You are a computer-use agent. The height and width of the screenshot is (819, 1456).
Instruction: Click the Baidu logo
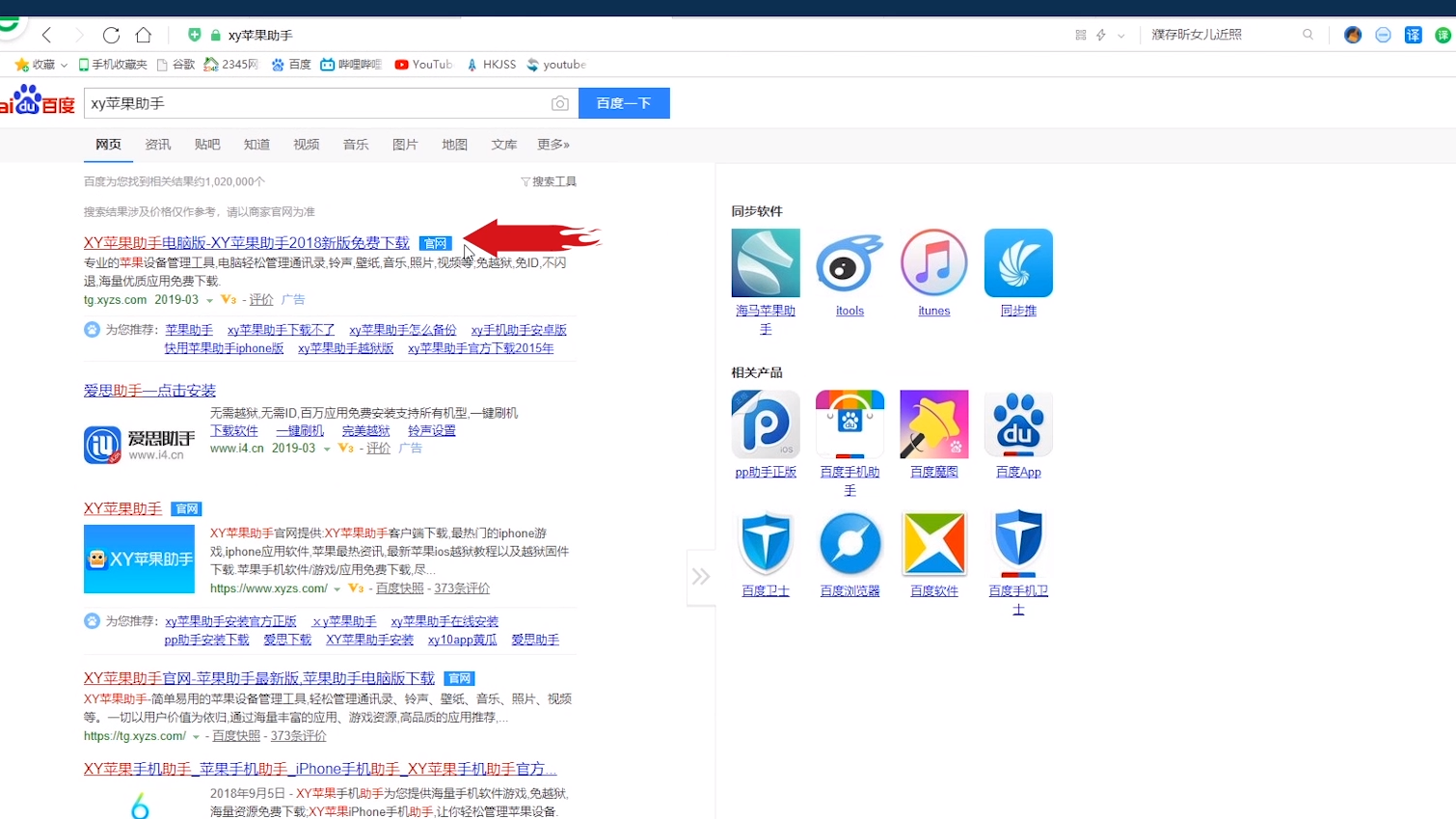38,100
